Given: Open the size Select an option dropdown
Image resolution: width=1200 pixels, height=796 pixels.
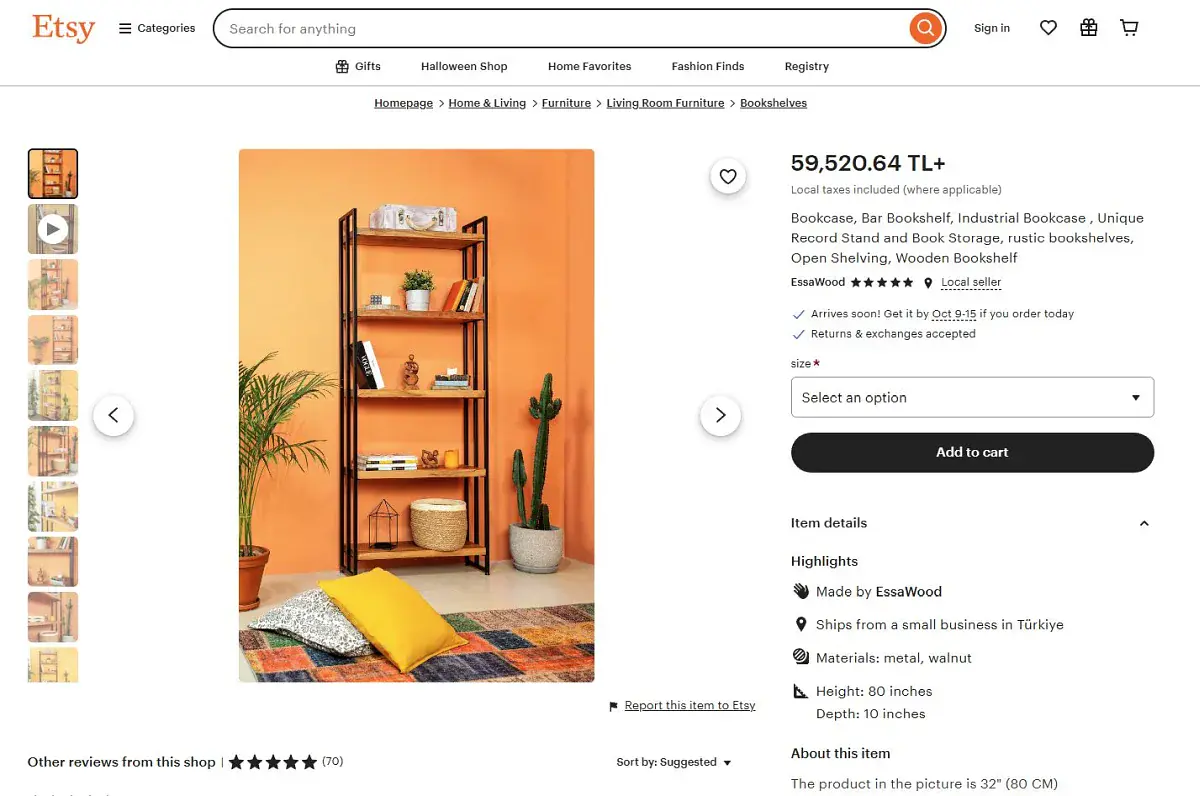Looking at the screenshot, I should 972,397.
